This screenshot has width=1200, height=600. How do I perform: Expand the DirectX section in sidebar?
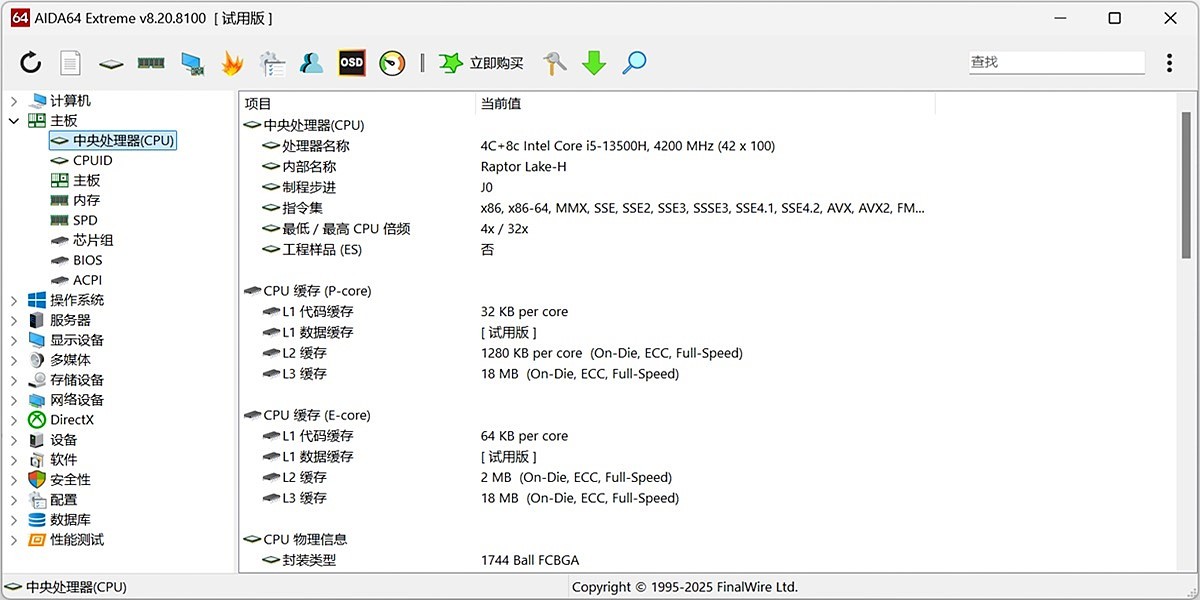(x=13, y=419)
